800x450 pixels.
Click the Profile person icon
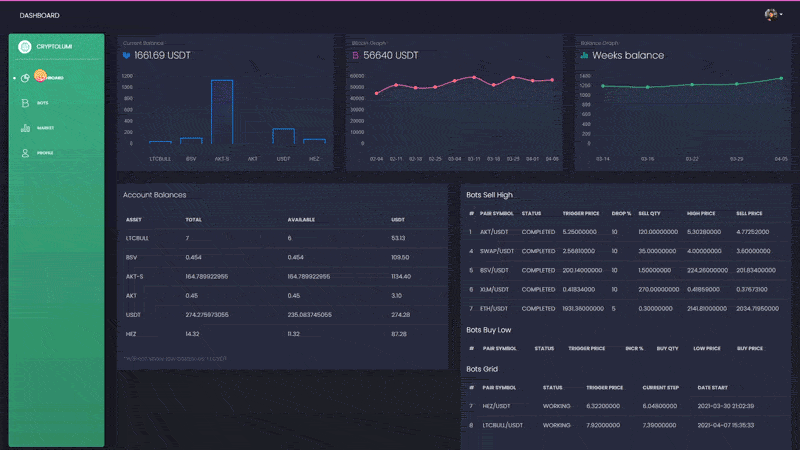pyautogui.click(x=25, y=153)
